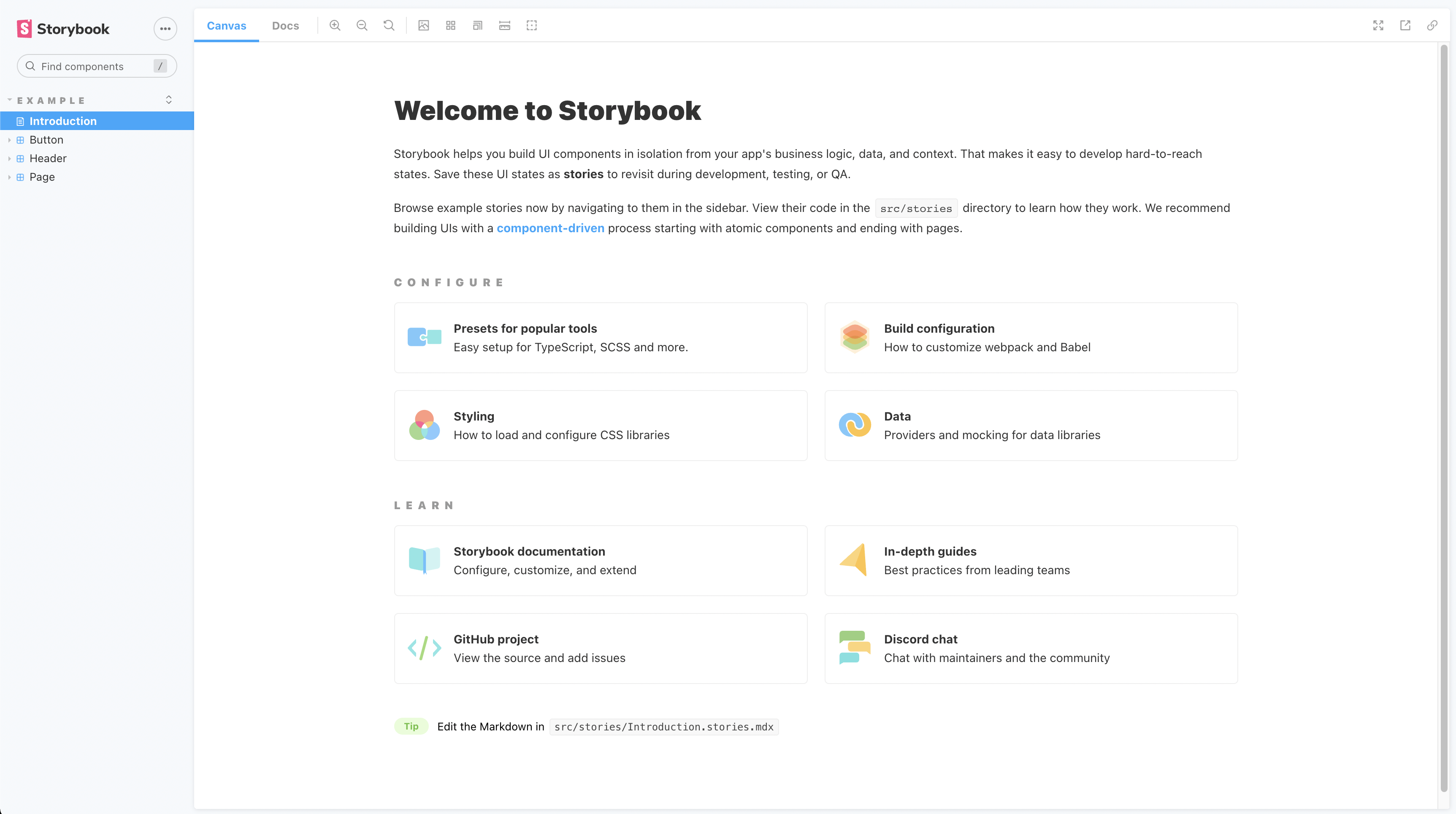Open the Discord chat card
Viewport: 1456px width, 814px height.
point(1031,648)
